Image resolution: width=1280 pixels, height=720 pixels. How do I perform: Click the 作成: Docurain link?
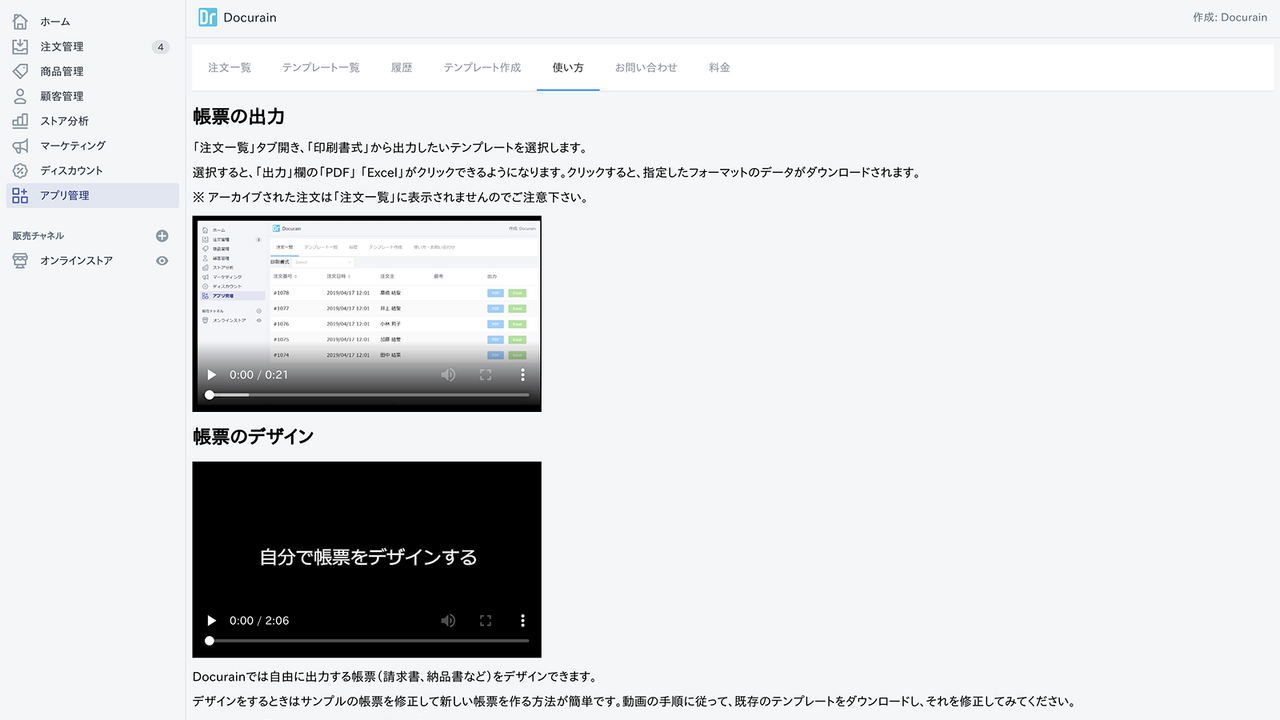(x=1229, y=16)
